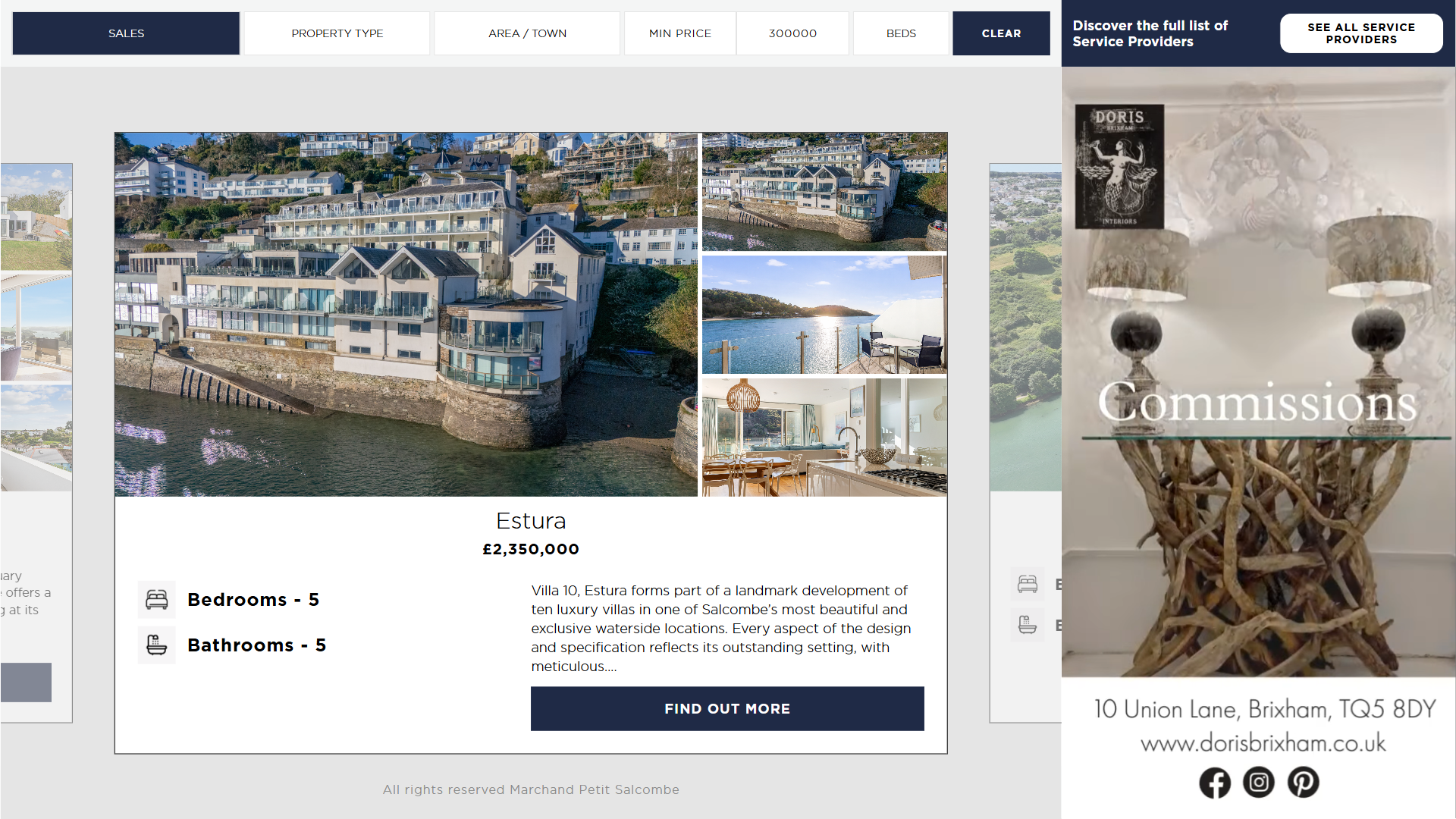
Task: Open the Pinterest icon in the ad
Action: 1303,783
